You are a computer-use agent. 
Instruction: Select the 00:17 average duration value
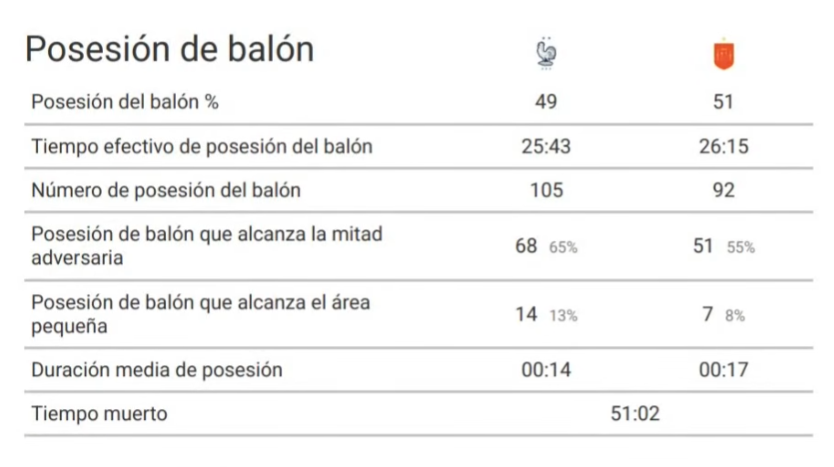(x=723, y=370)
